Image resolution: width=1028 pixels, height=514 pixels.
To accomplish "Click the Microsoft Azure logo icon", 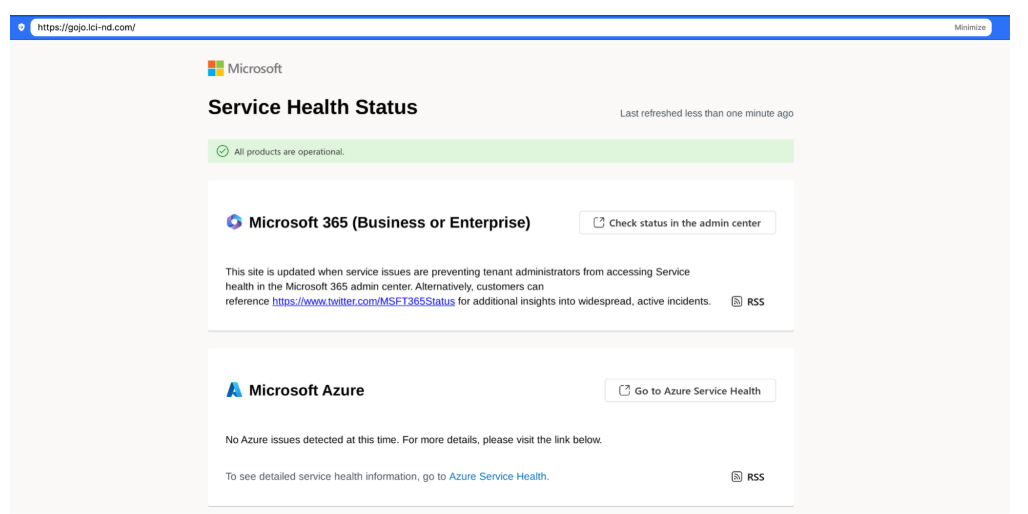I will 234,390.
